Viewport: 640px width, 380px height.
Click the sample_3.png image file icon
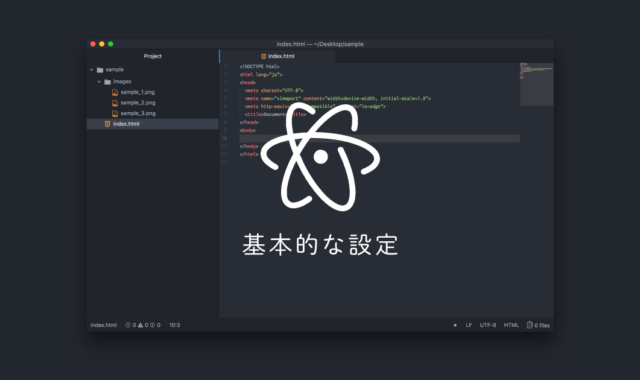pos(115,113)
